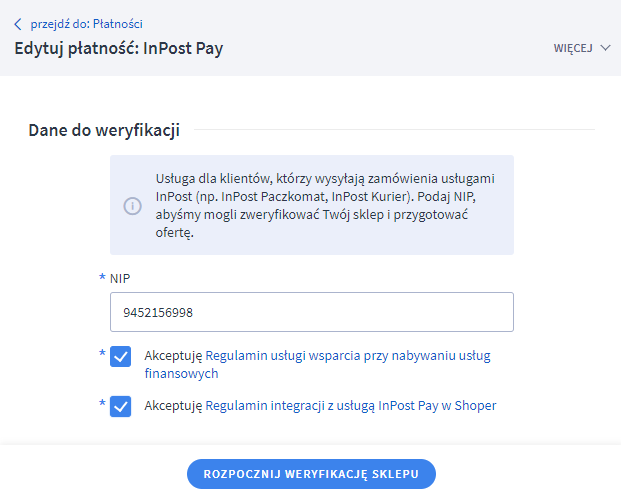Focus the NIP number input field
The width and height of the screenshot is (621, 499).
click(x=311, y=312)
